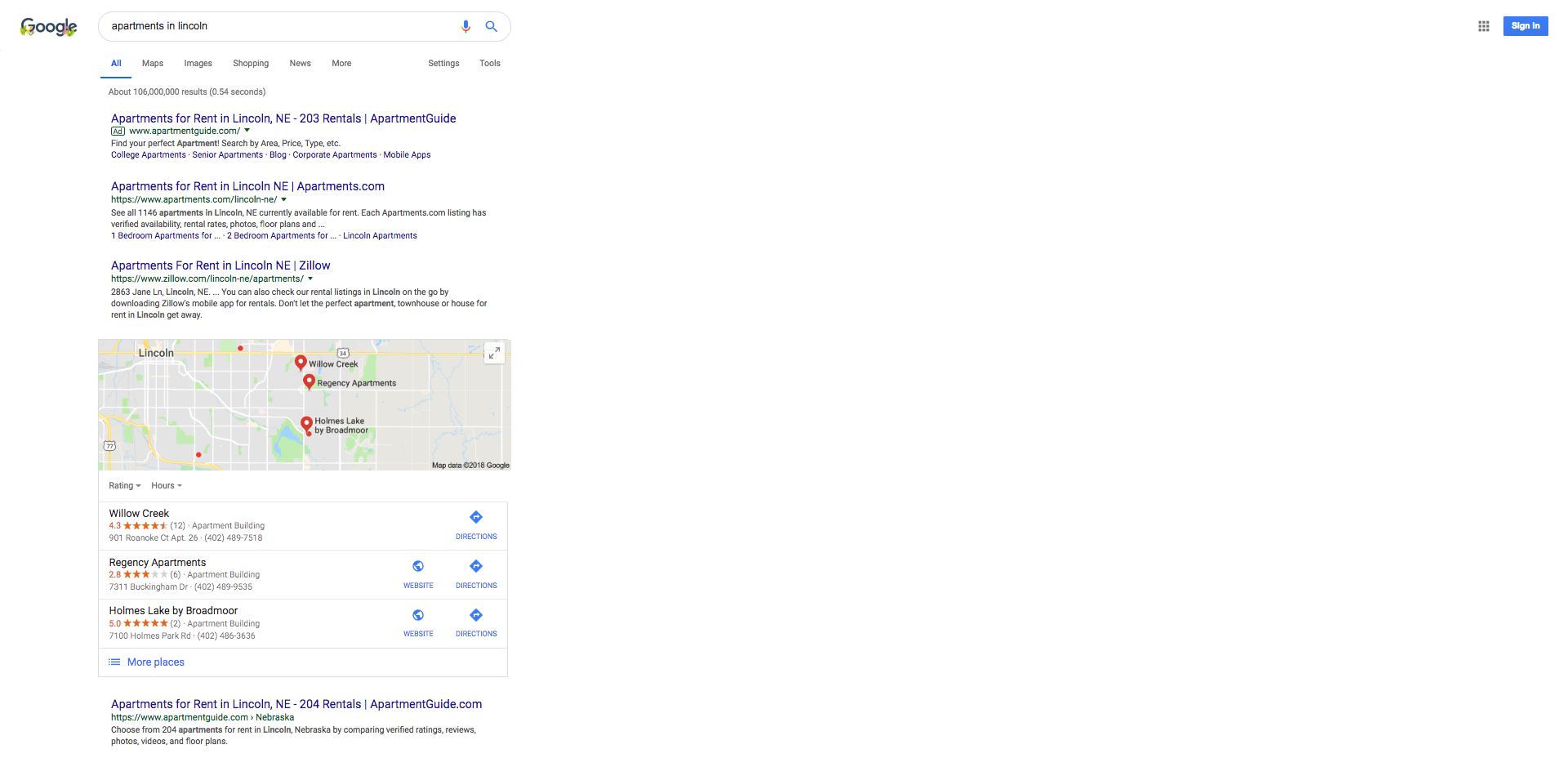Open search Settings

(443, 63)
